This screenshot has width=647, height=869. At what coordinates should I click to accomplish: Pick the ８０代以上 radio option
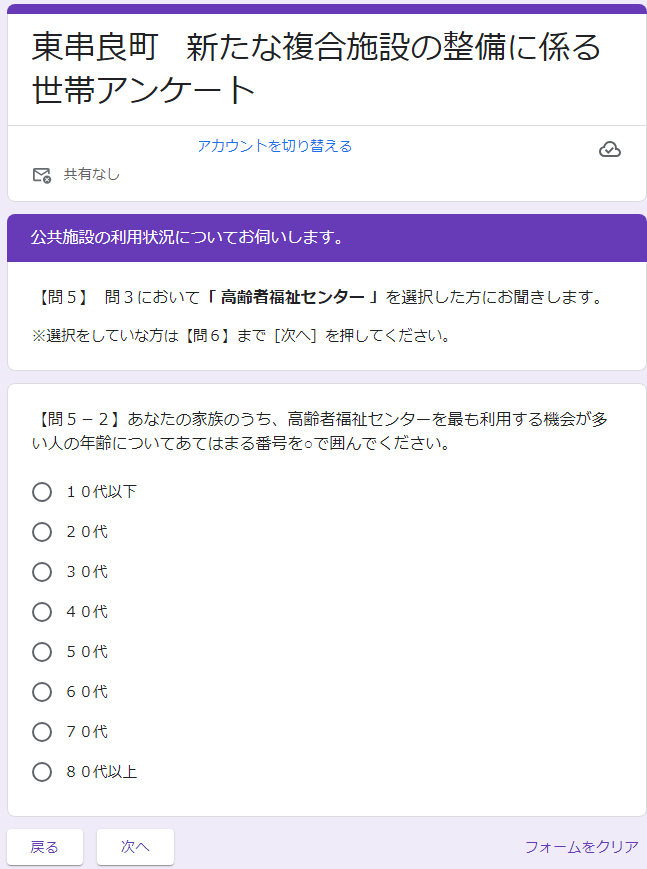point(42,772)
